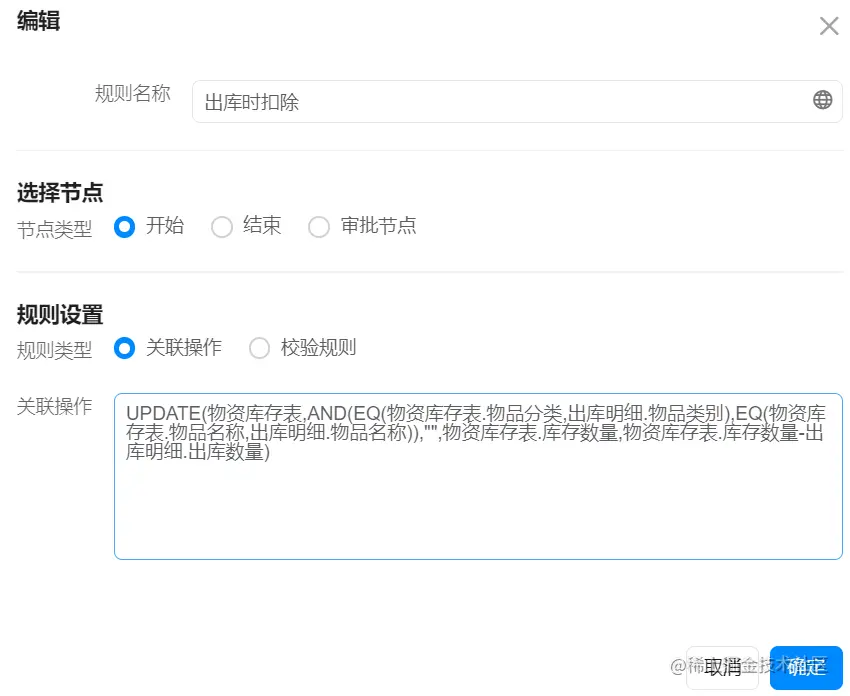850x696 pixels.
Task: Choose the 关联操作 rule type radio
Action: [124, 348]
